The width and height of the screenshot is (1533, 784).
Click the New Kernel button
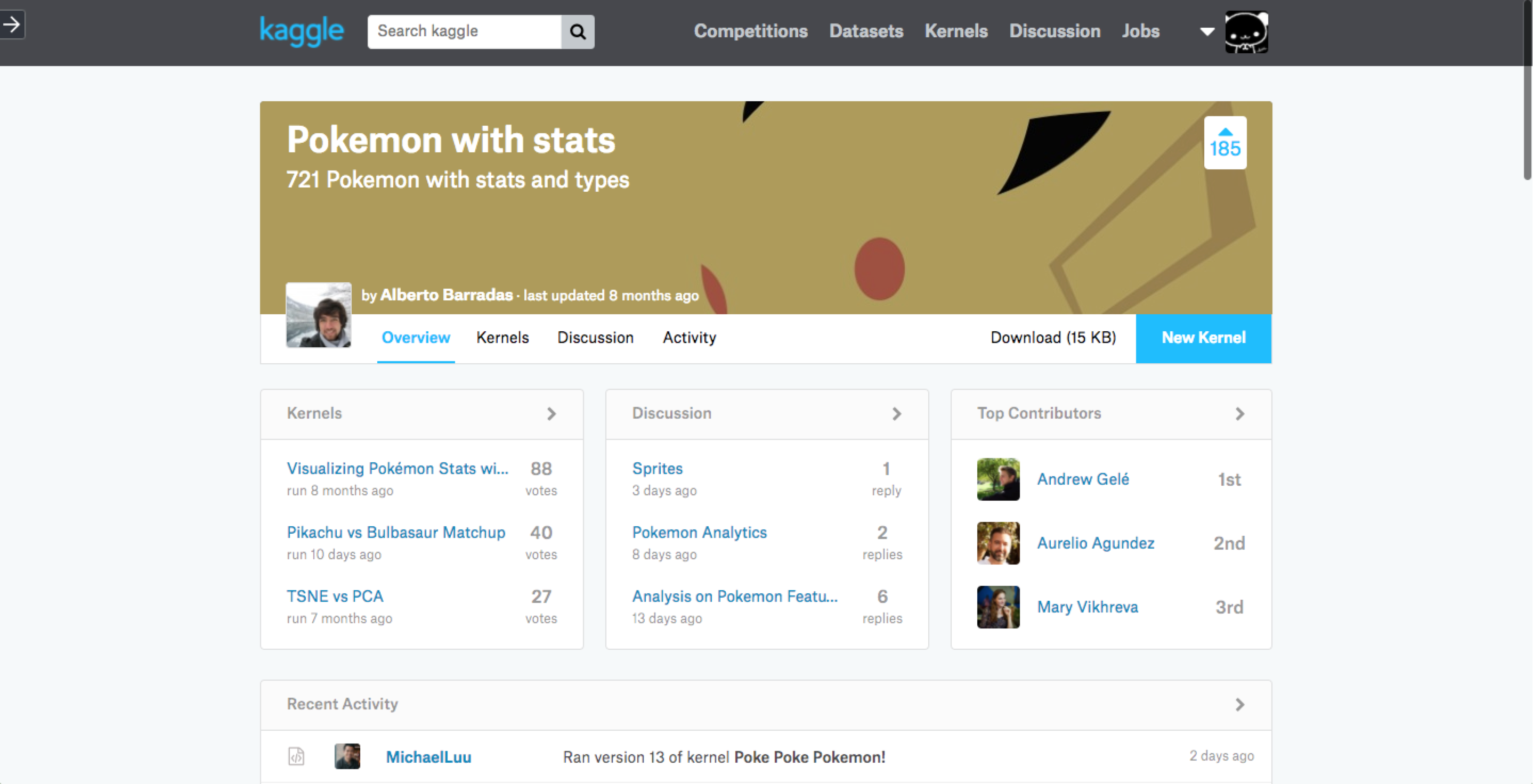click(1203, 338)
